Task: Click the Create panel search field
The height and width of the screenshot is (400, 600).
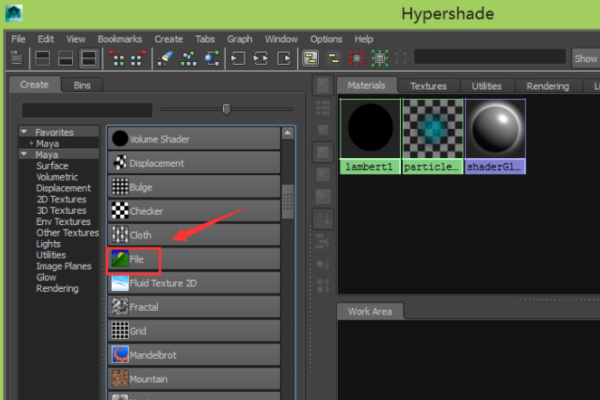Action: point(87,110)
